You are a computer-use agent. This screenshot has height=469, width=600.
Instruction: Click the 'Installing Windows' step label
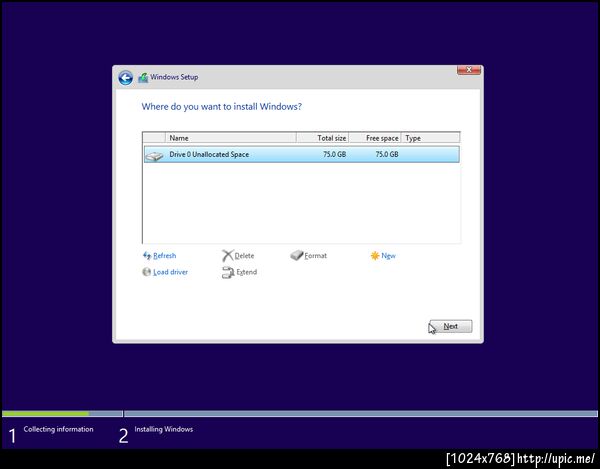(x=164, y=429)
